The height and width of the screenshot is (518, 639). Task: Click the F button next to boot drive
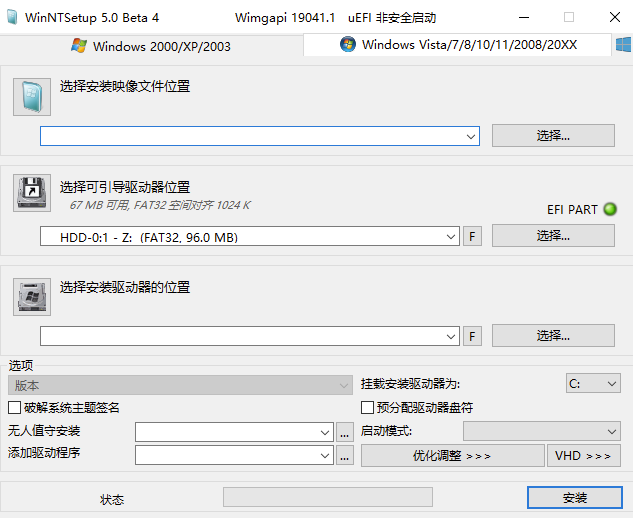coord(472,236)
